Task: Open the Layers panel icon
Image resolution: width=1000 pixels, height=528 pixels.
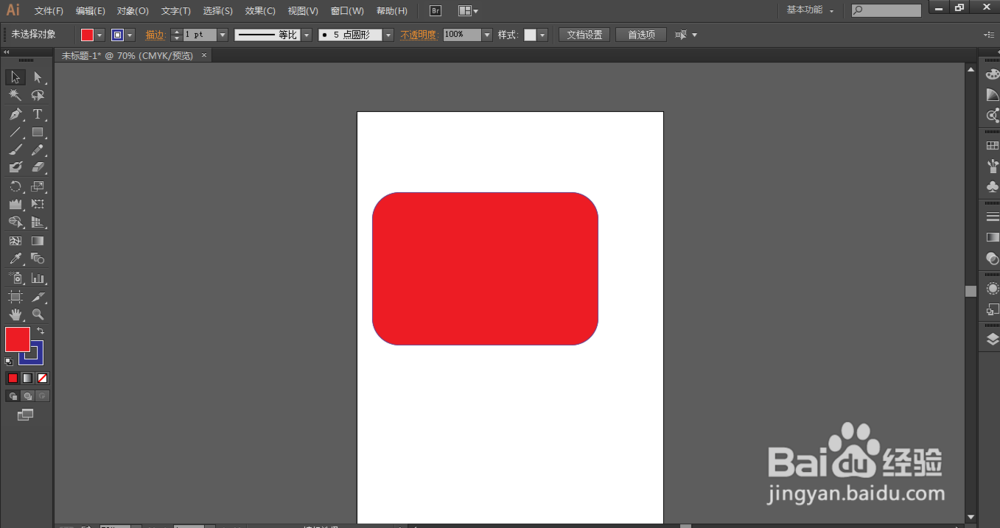Action: click(x=992, y=339)
